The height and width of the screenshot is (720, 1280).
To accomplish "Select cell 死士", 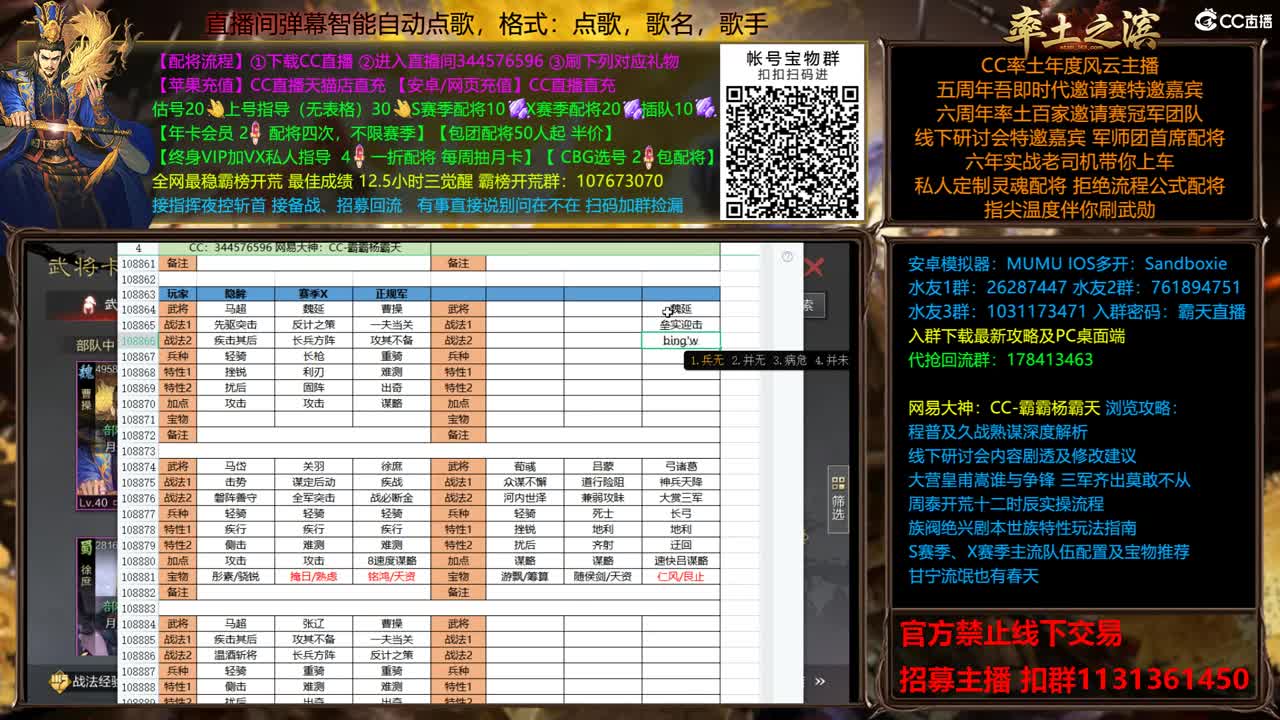I will click(603, 514).
